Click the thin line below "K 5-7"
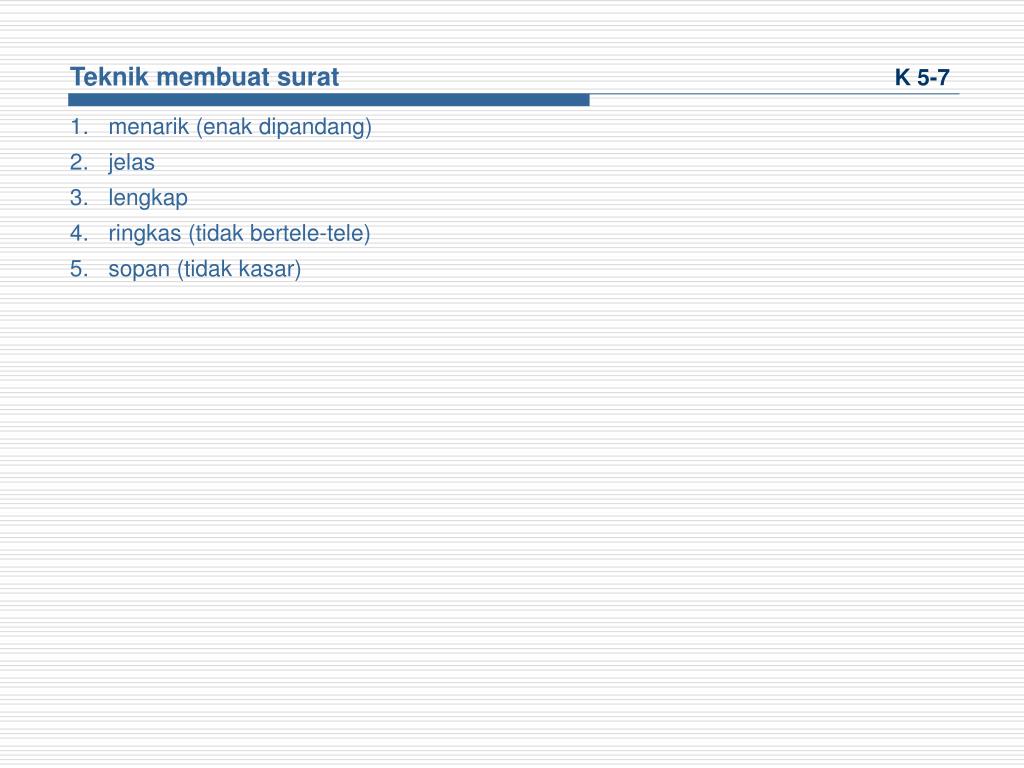Screen dimensions: 1024x768 tap(775, 94)
